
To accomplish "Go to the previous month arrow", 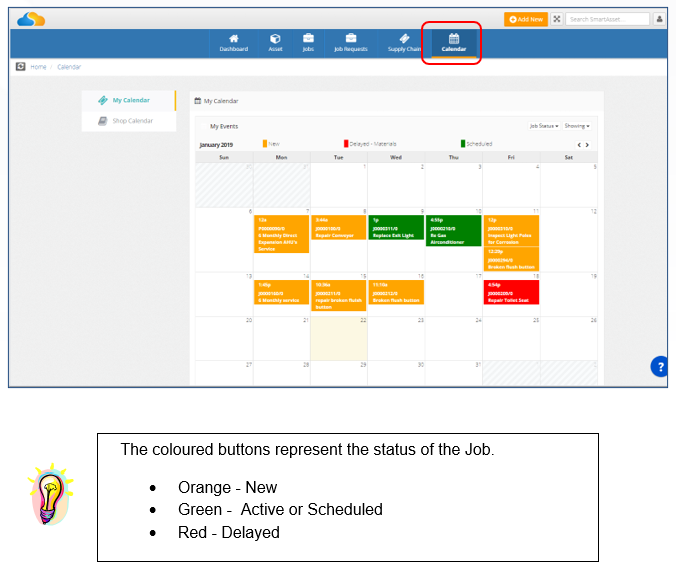I will [579, 145].
